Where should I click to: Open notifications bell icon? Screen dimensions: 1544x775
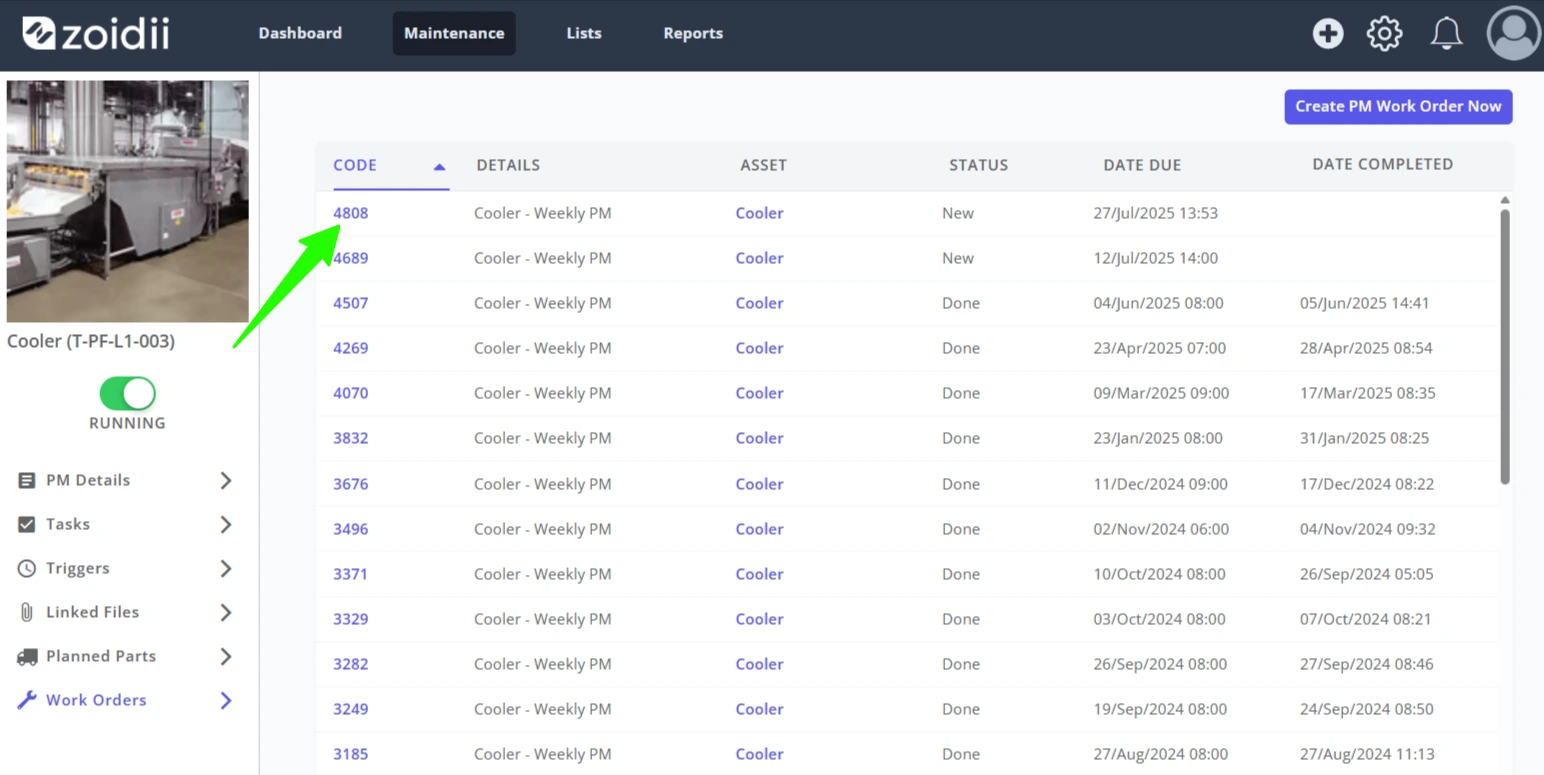click(1446, 34)
